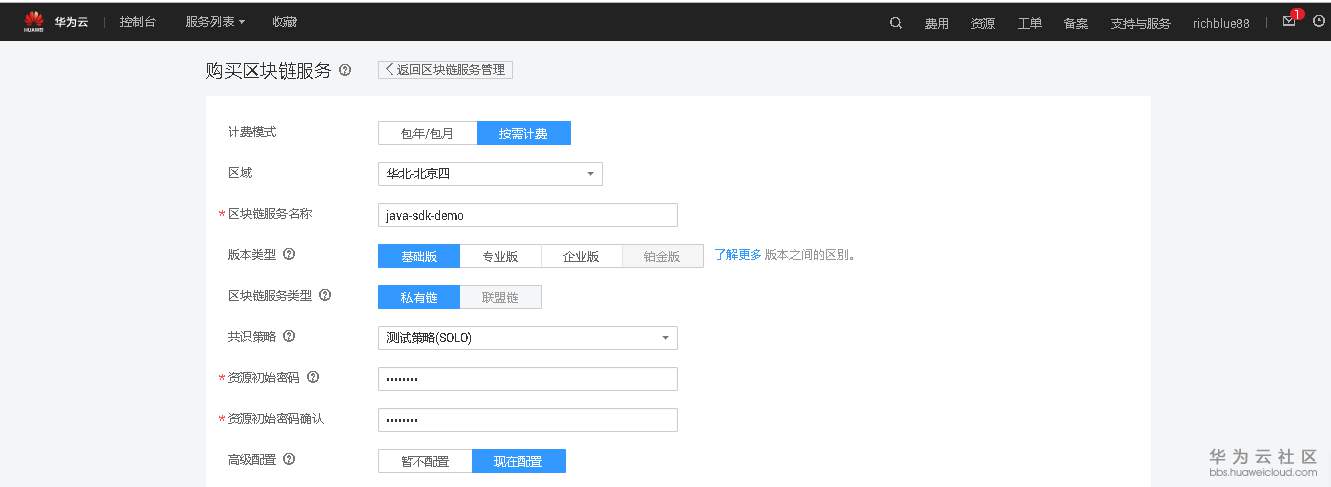Click help icon next to 资源初始密码

tap(313, 377)
